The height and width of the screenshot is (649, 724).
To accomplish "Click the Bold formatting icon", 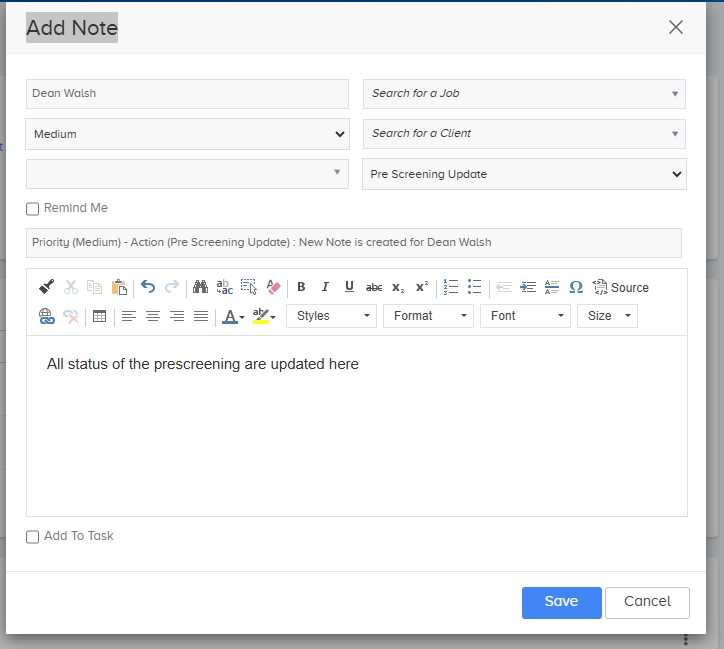I will (x=301, y=287).
